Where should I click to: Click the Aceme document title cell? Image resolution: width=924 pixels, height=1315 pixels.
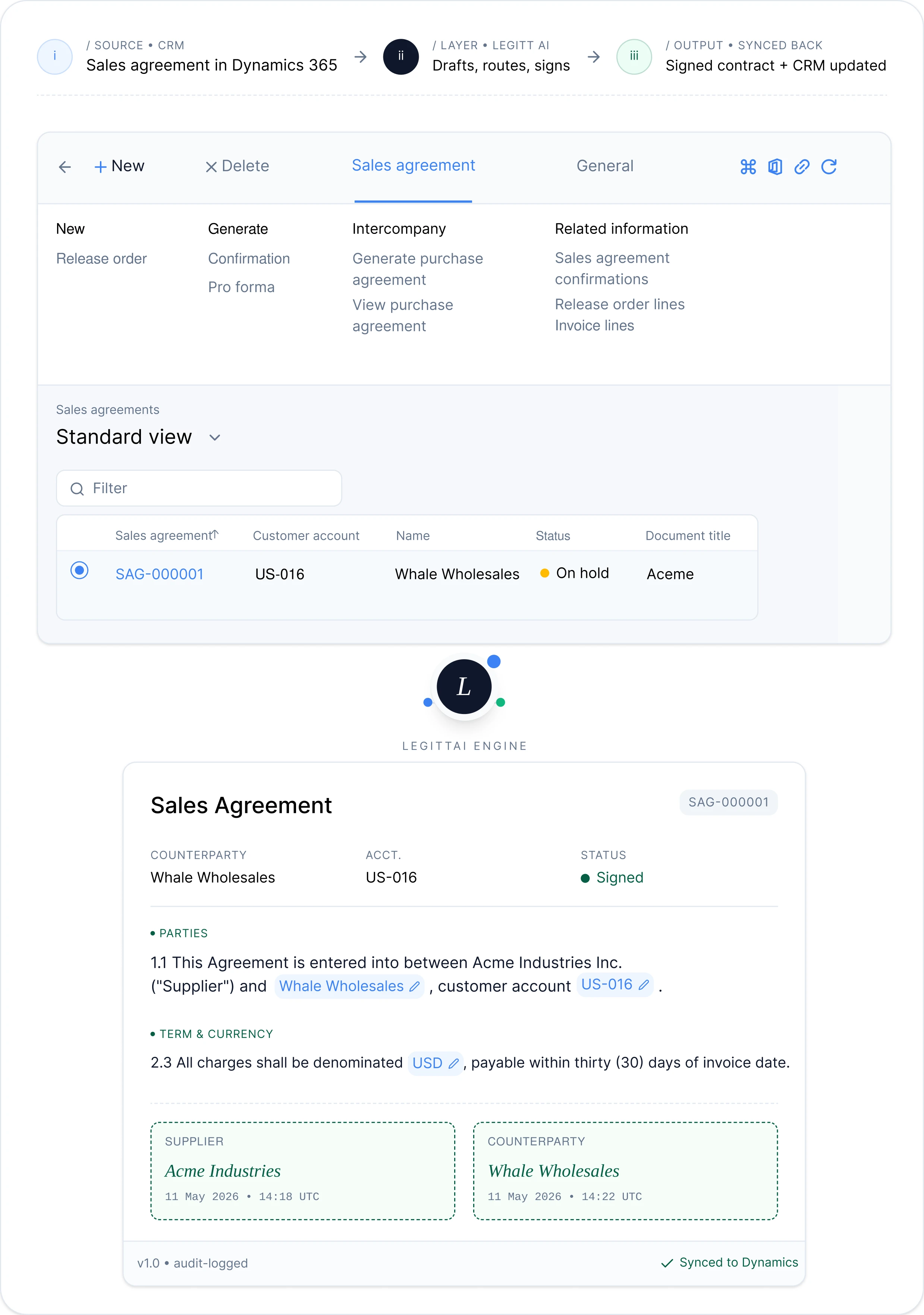670,574
